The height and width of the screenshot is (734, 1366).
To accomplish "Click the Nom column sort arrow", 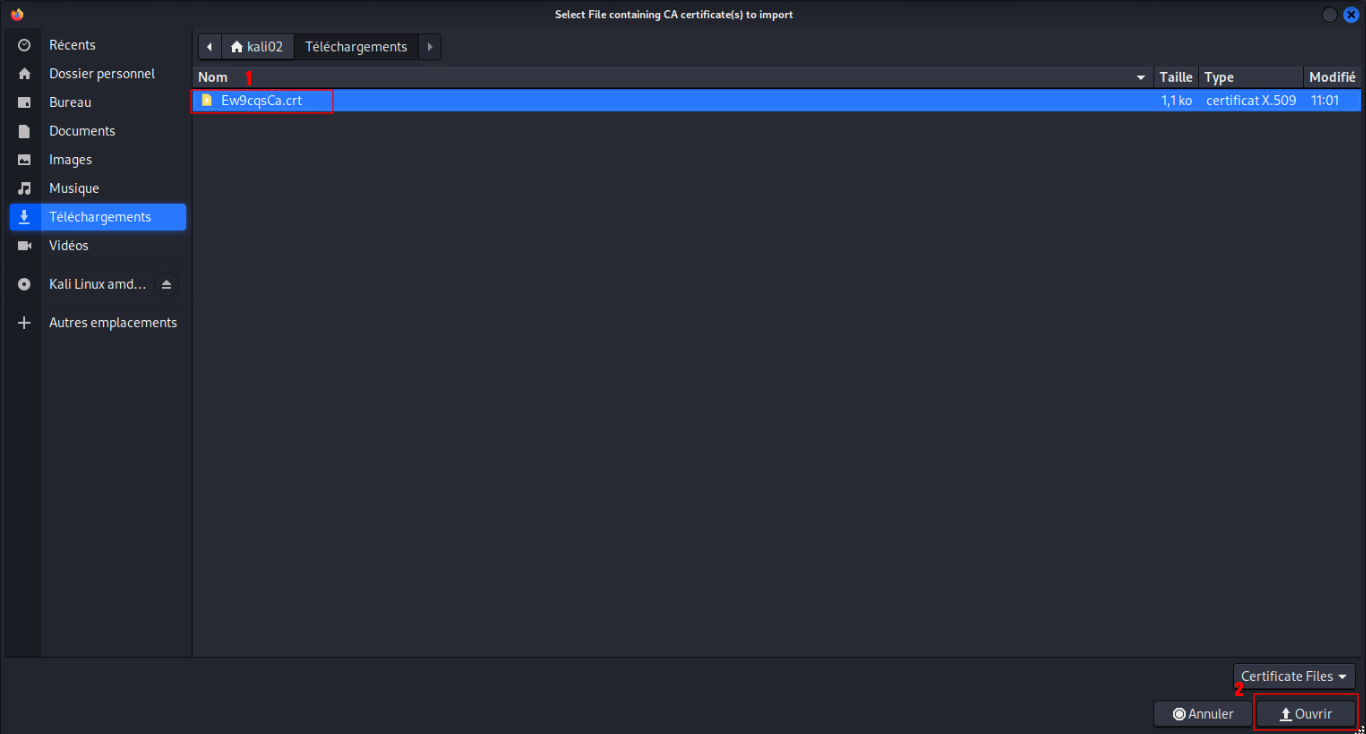I will [1140, 77].
